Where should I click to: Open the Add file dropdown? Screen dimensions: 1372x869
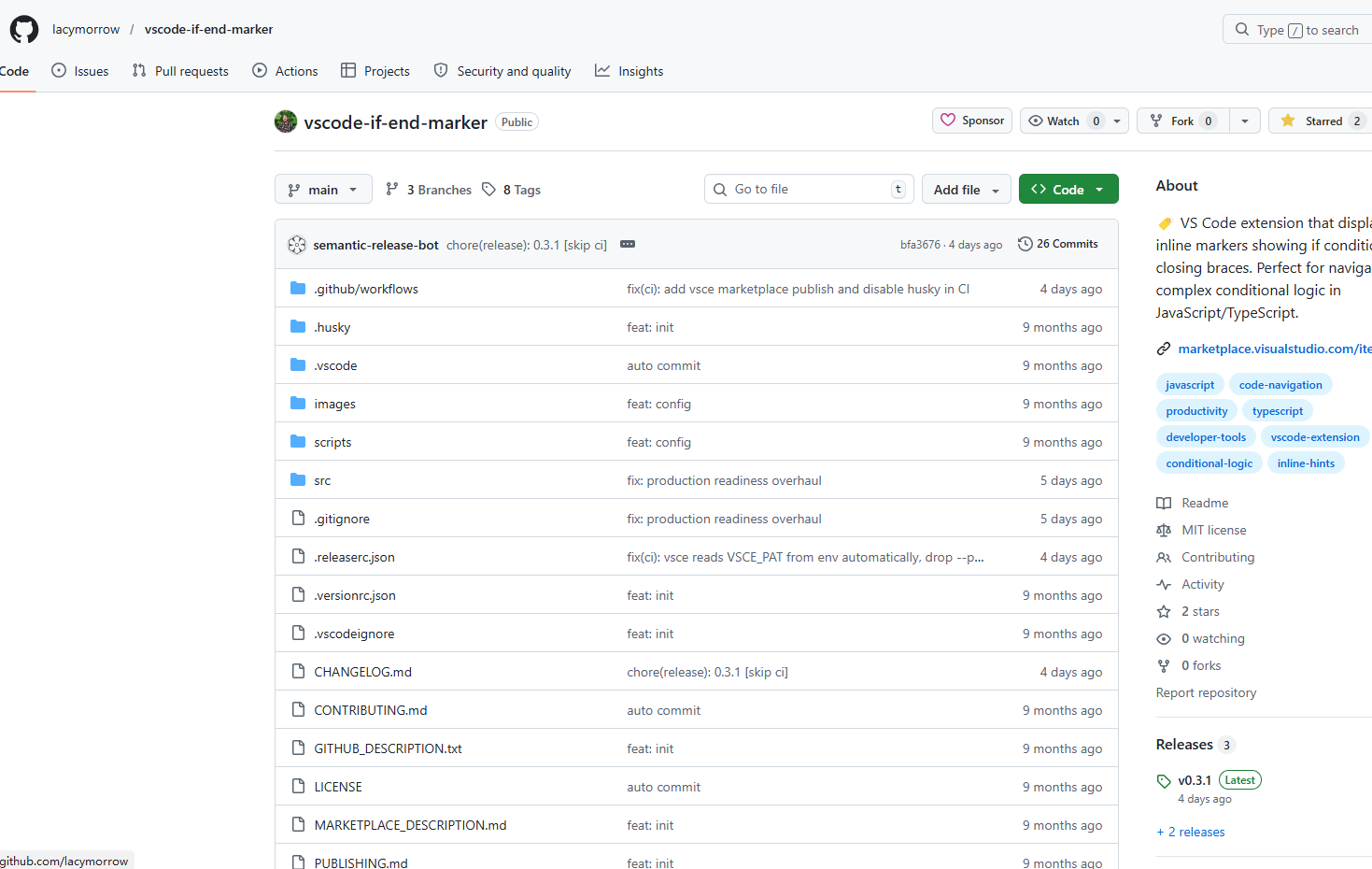click(x=967, y=190)
